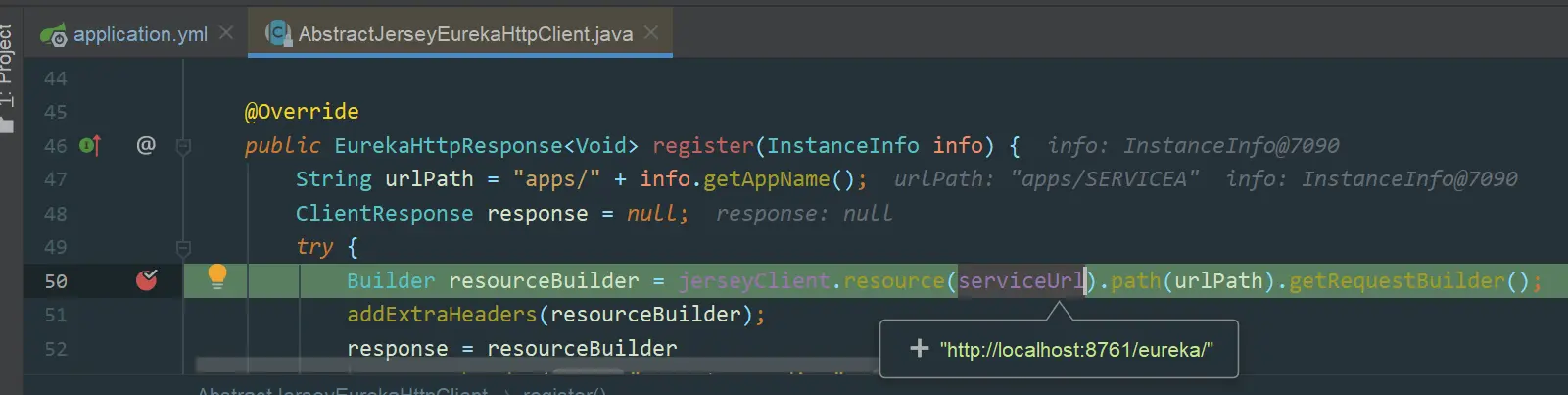Collapse the try block fold marker at line 49
Screen dimensions: 1568x395
click(183, 248)
